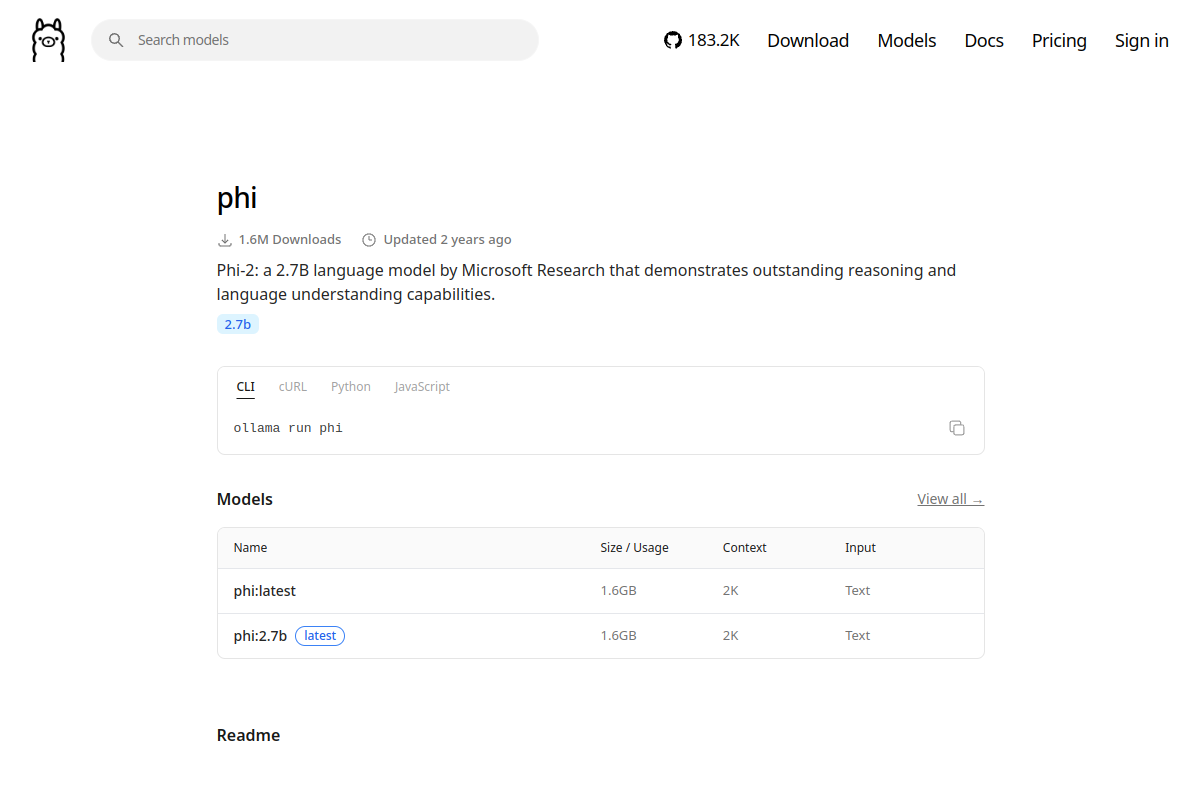The image size is (1200, 800).
Task: Open the phi:latest model row
Action: coord(601,591)
